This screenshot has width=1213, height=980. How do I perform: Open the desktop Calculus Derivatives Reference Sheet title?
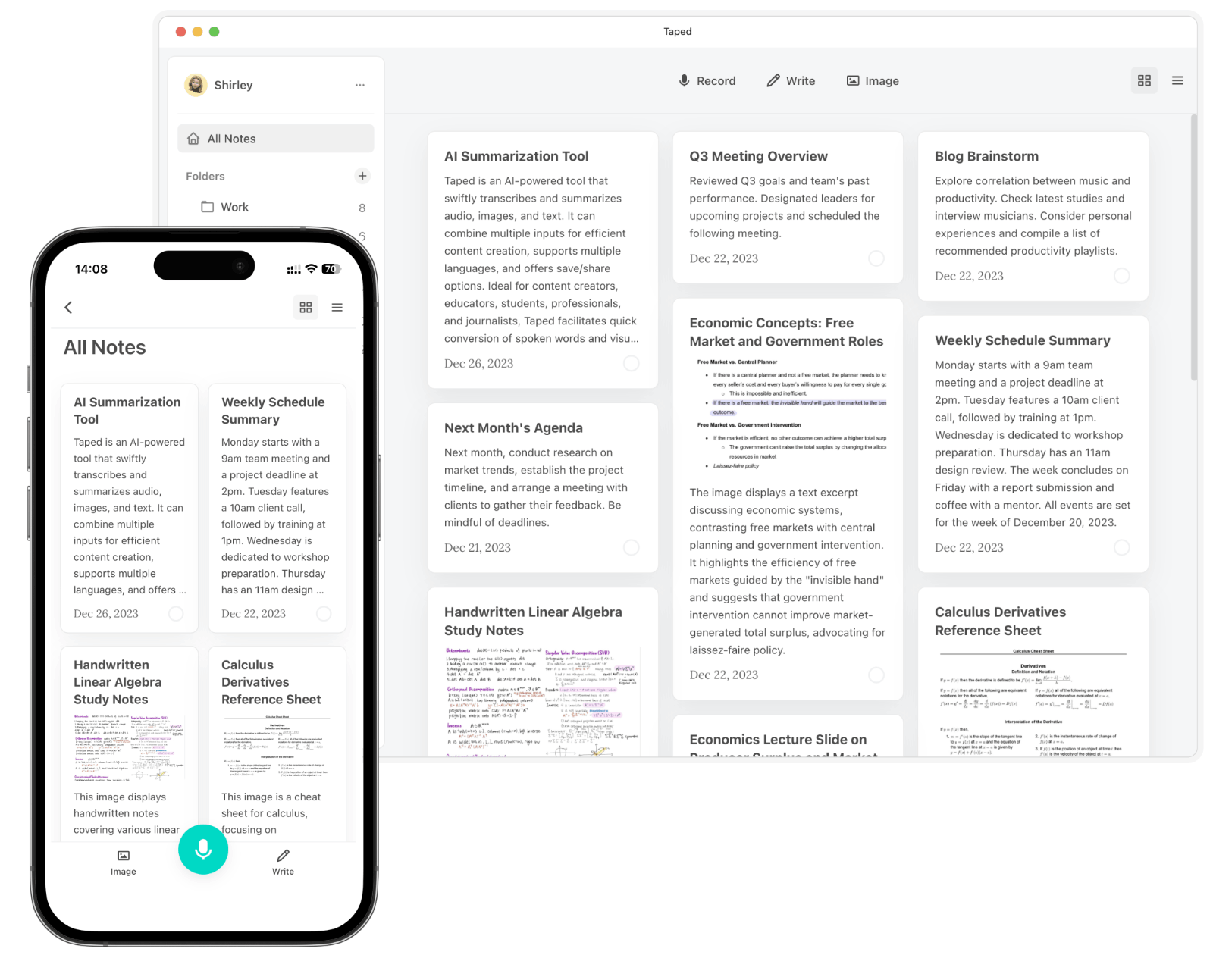1000,621
